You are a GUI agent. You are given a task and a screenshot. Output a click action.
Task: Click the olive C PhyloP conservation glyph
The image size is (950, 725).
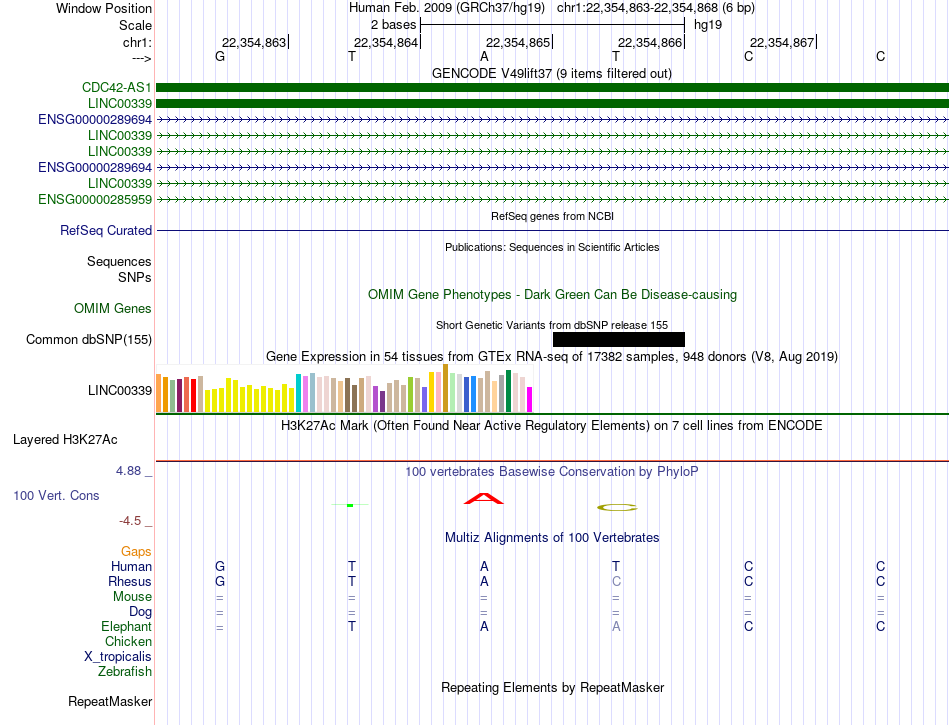[617, 508]
